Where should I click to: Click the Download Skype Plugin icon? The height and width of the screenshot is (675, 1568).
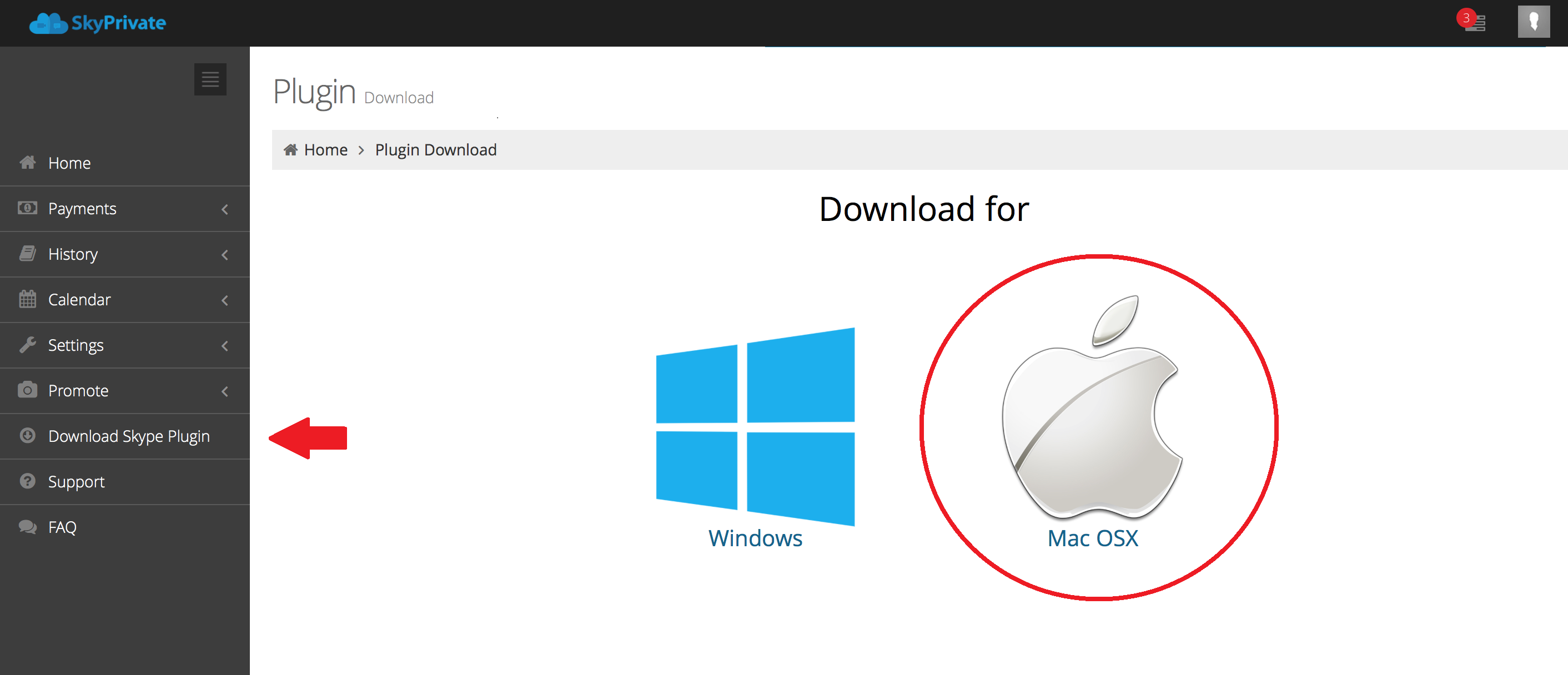[26, 435]
